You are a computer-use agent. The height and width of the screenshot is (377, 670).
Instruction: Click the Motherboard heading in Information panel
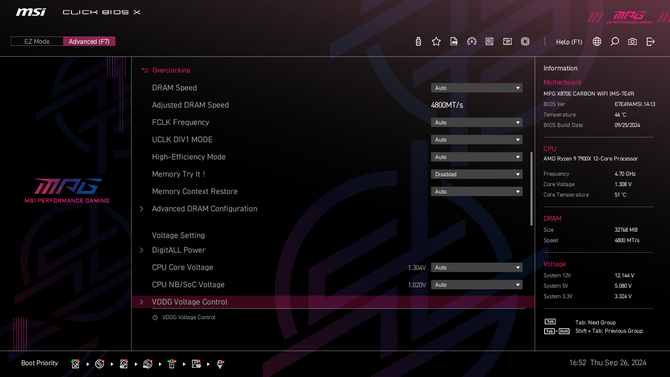562,82
